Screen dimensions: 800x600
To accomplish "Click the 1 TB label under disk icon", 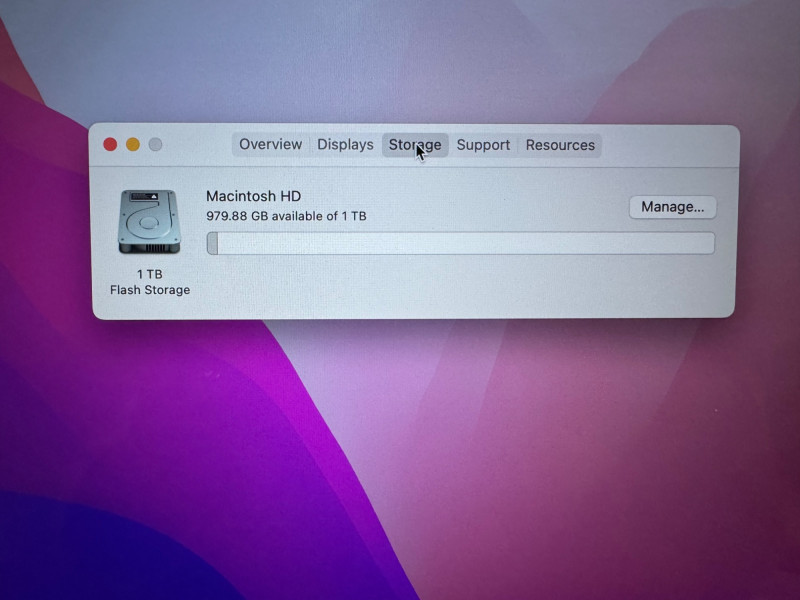I will click(x=150, y=274).
